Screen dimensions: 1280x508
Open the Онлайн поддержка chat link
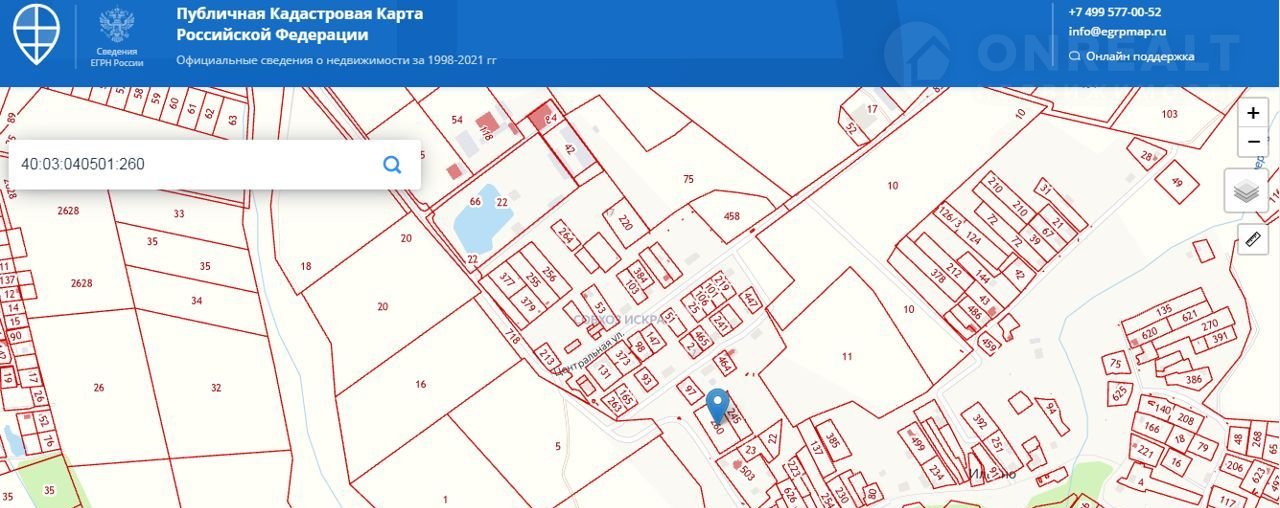pos(1139,56)
